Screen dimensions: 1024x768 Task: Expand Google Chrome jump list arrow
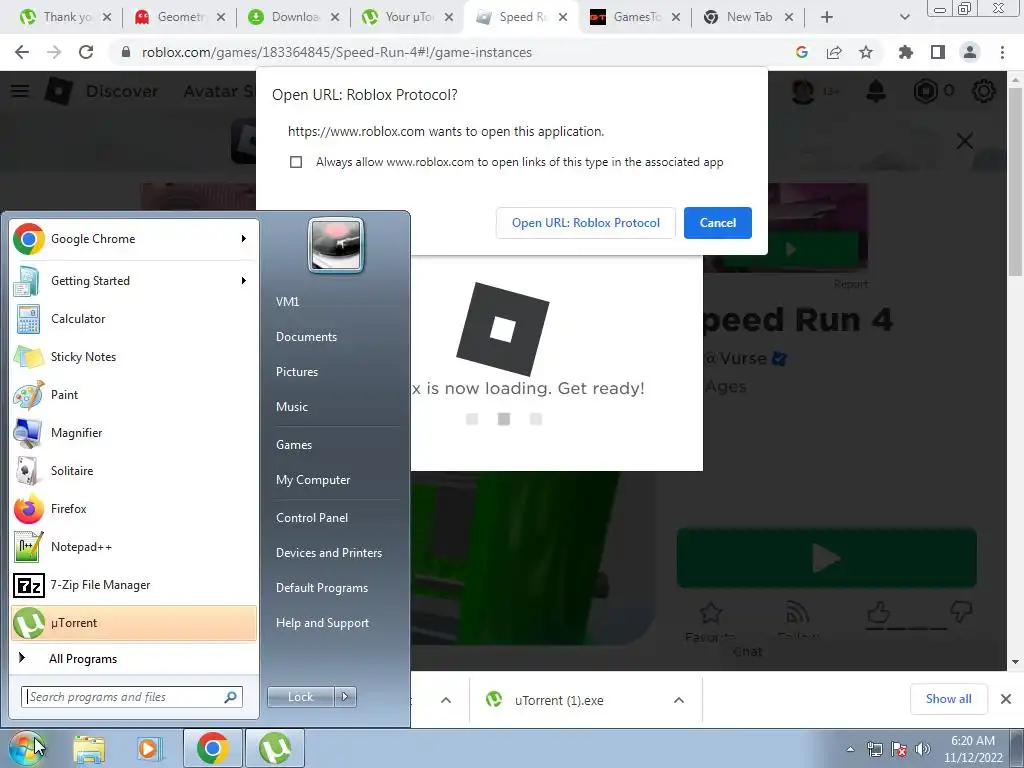[244, 239]
